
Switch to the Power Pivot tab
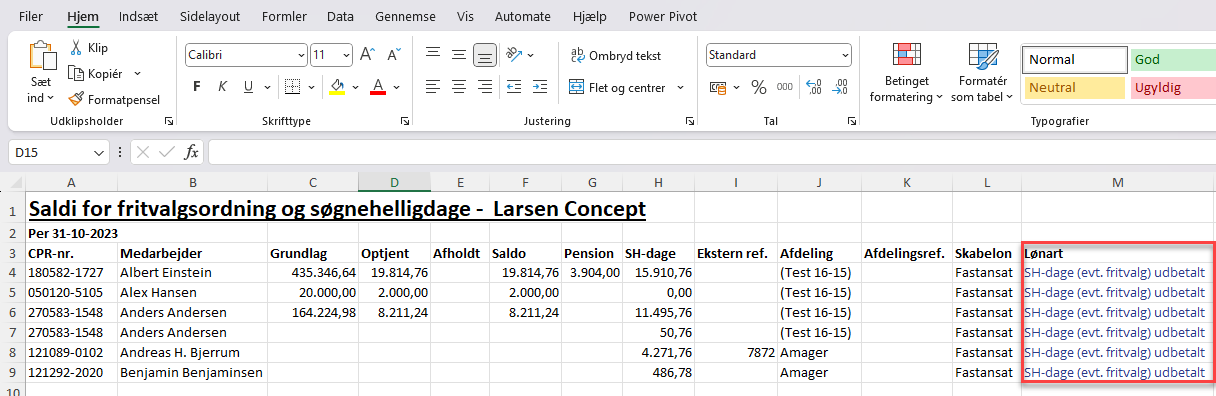click(663, 16)
